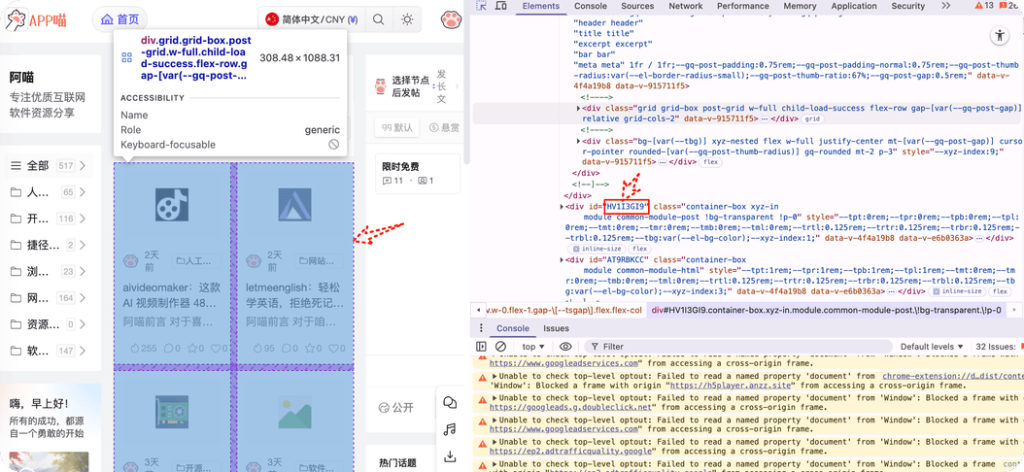Toggle the light/dark theme sun icon
This screenshot has width=1024, height=472.
[x=407, y=19]
